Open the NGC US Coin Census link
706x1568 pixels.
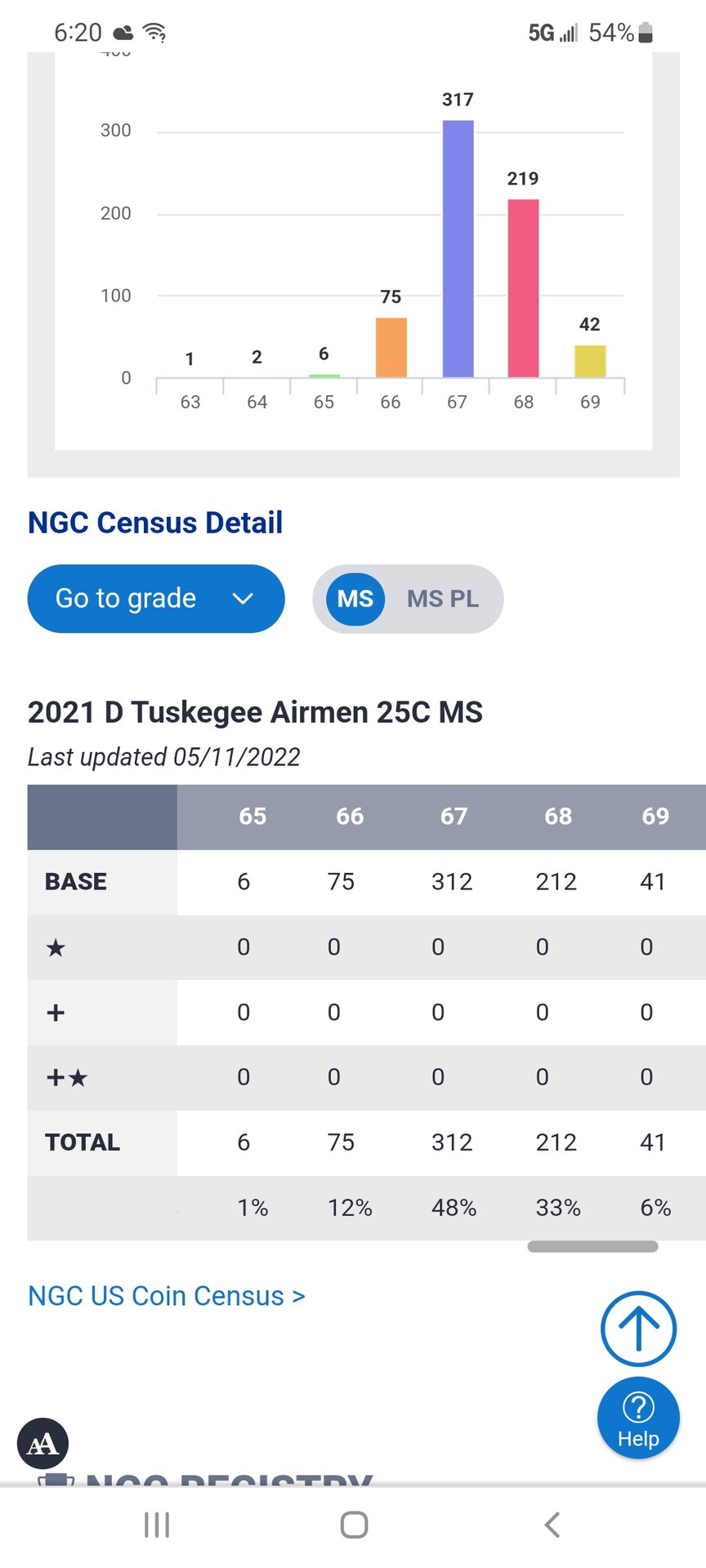(167, 1296)
